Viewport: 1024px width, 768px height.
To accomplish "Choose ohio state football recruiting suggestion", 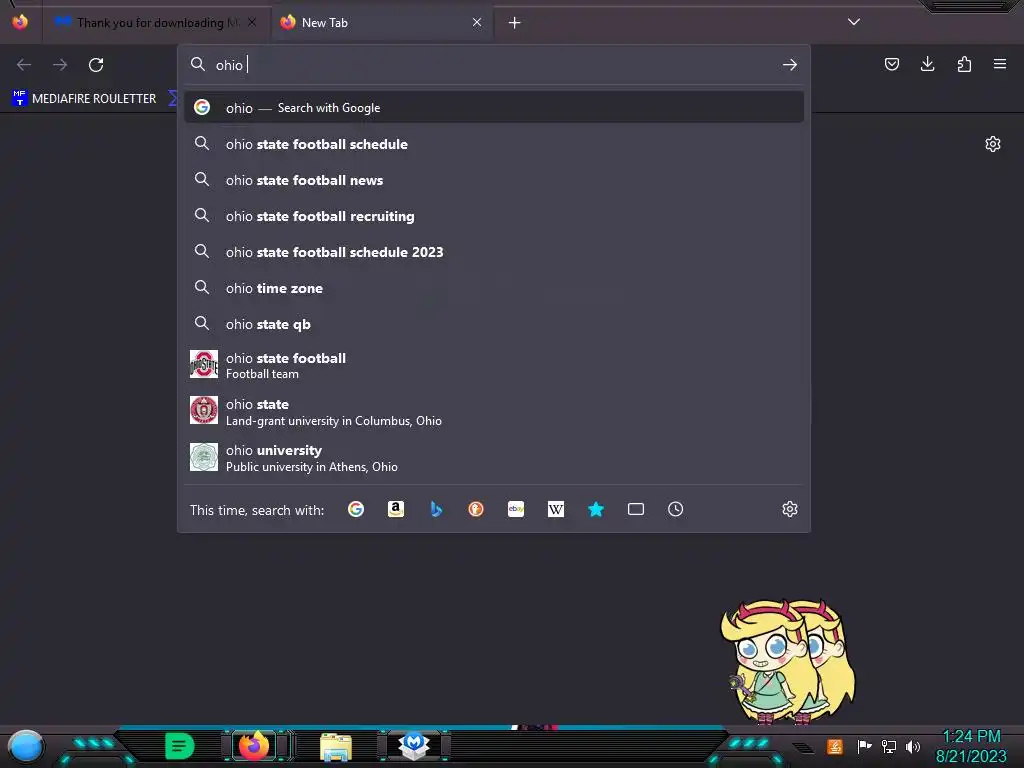I will tap(494, 216).
